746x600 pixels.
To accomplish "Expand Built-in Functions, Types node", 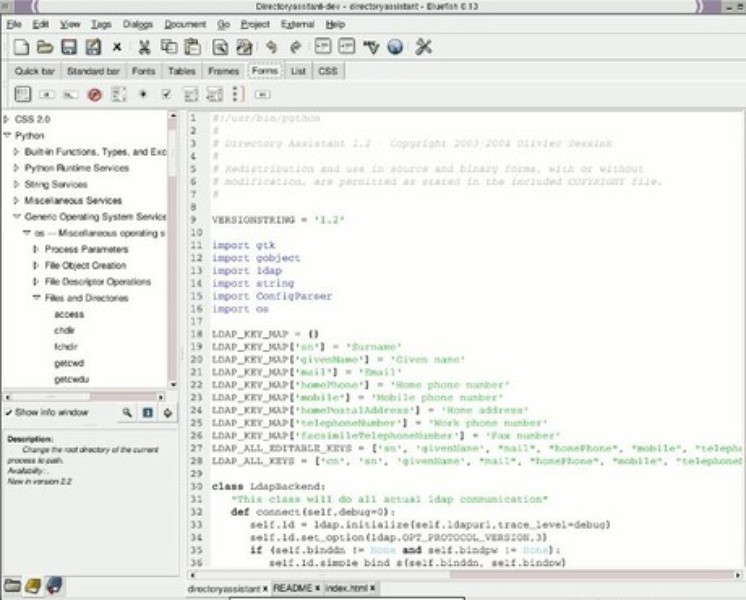I will point(17,151).
